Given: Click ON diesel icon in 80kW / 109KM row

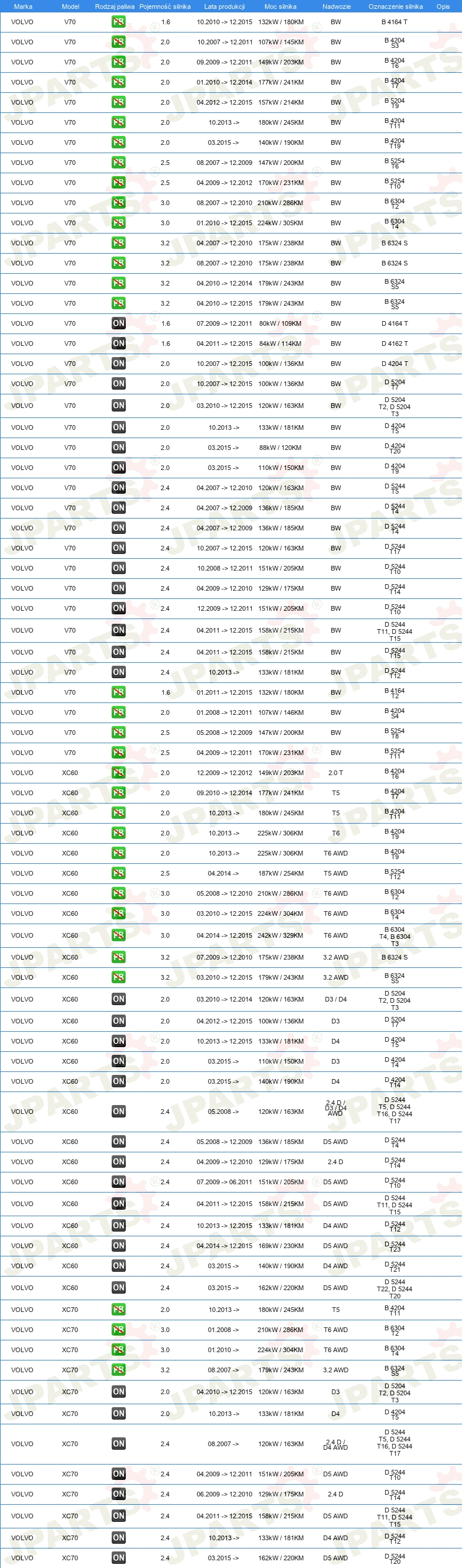Looking at the screenshot, I should [119, 323].
